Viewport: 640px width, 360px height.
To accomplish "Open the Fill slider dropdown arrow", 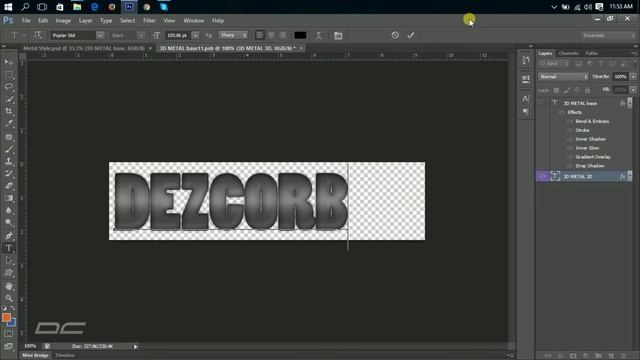I will coord(633,90).
